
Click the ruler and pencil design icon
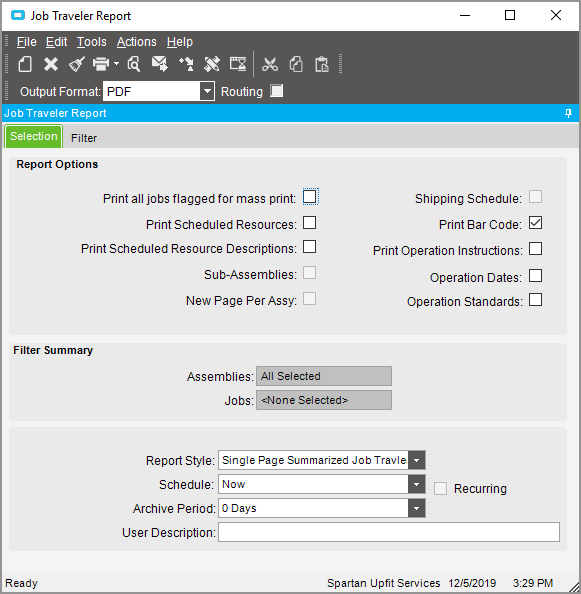[212, 64]
